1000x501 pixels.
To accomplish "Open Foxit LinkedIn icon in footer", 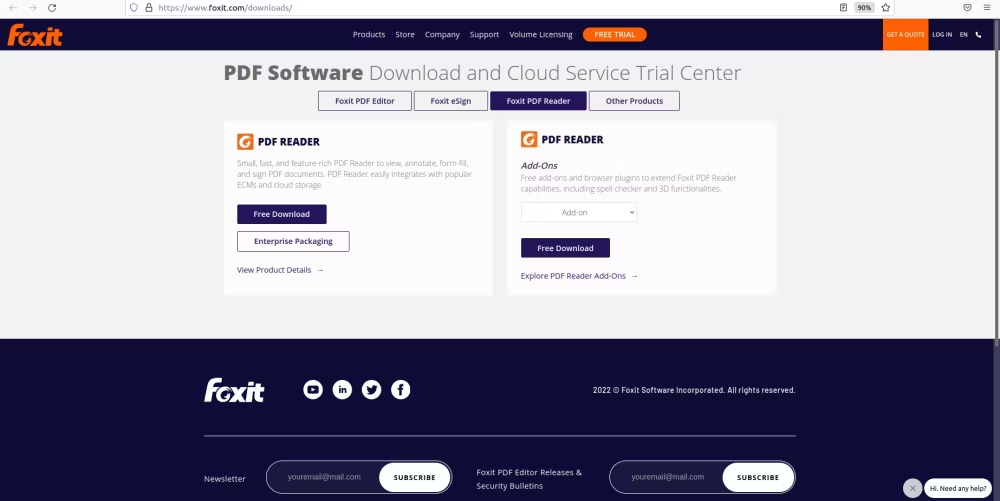I will coord(342,389).
